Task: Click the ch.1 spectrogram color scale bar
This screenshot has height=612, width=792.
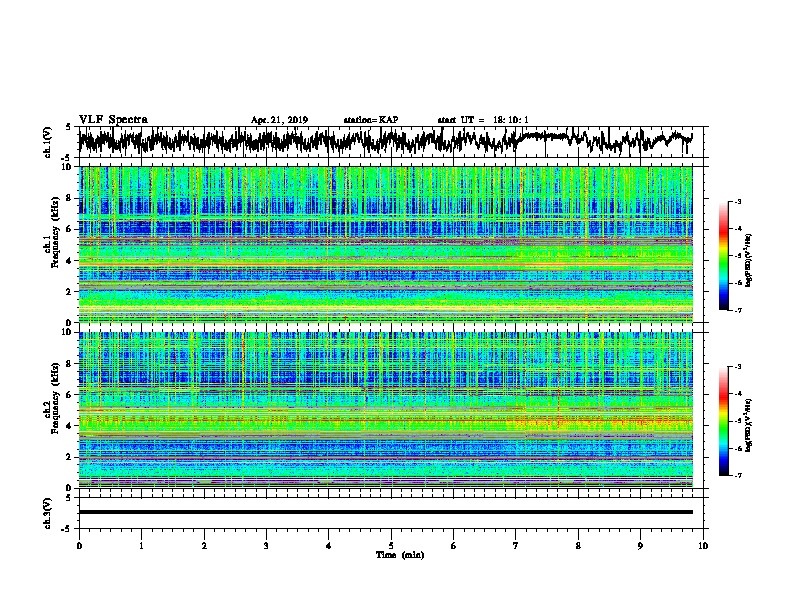Action: 723,256
